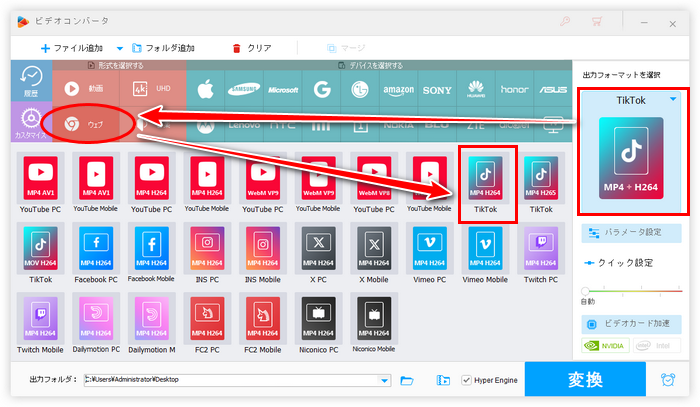Start conversion with 変換 button

tap(585, 379)
